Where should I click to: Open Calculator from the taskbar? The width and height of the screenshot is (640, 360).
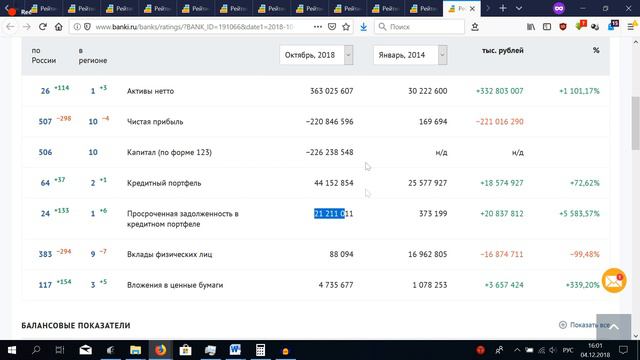pos(260,350)
